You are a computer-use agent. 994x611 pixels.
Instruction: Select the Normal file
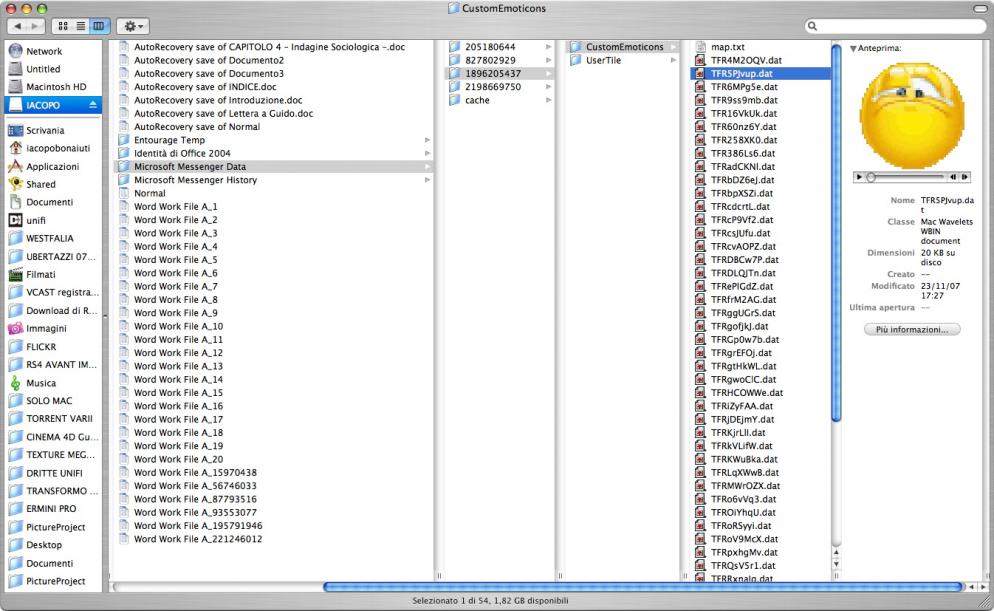(x=149, y=193)
